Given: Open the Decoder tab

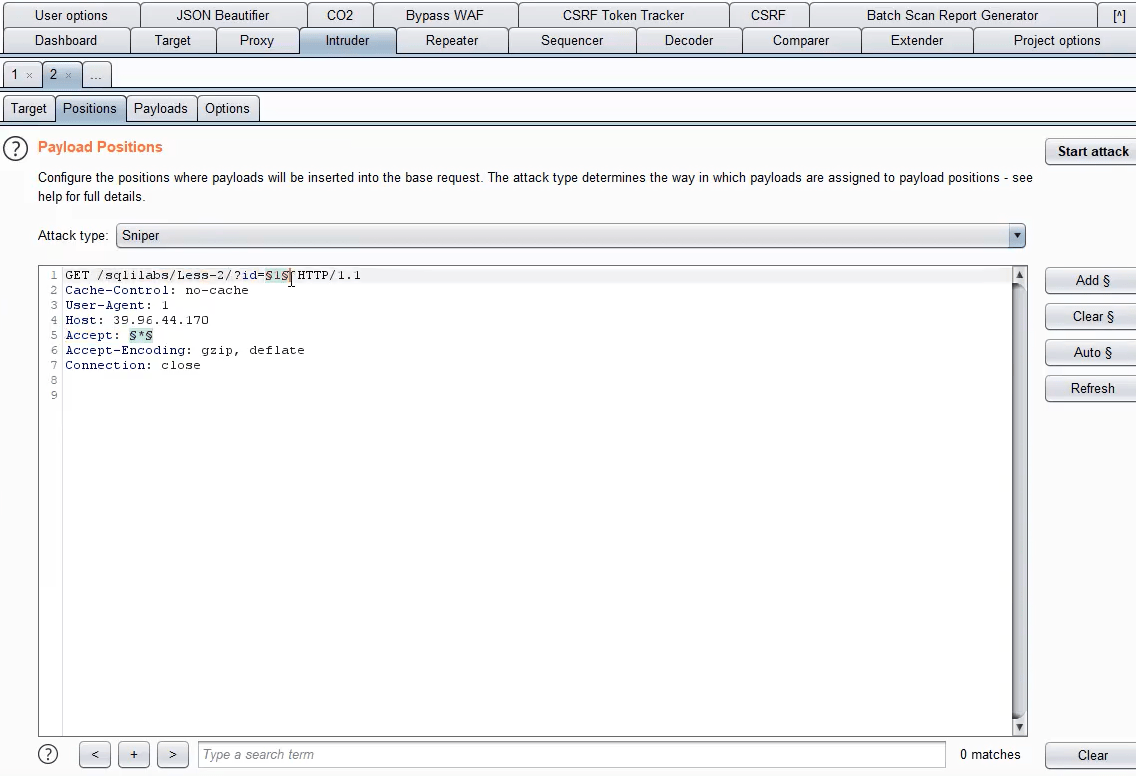Looking at the screenshot, I should point(688,41).
